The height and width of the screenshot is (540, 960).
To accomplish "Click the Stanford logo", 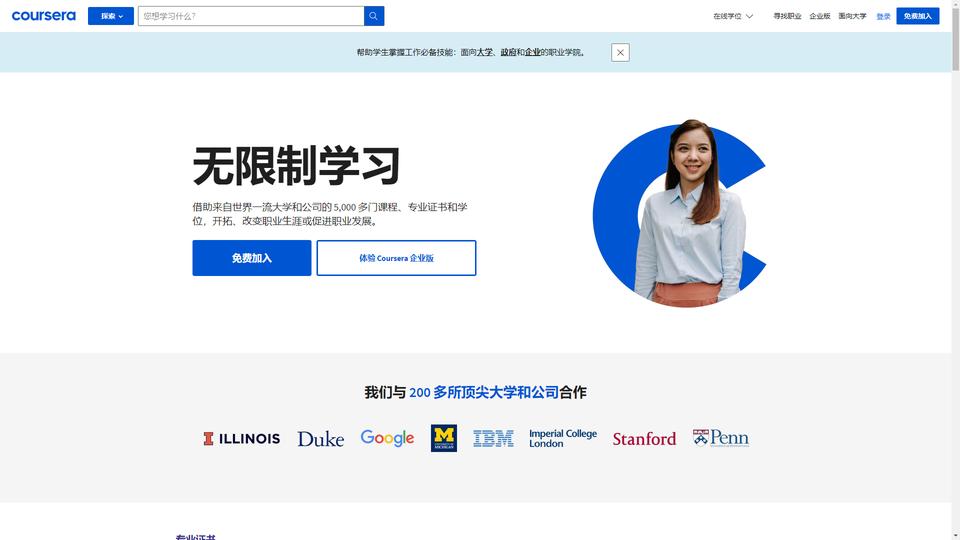I will pos(644,438).
